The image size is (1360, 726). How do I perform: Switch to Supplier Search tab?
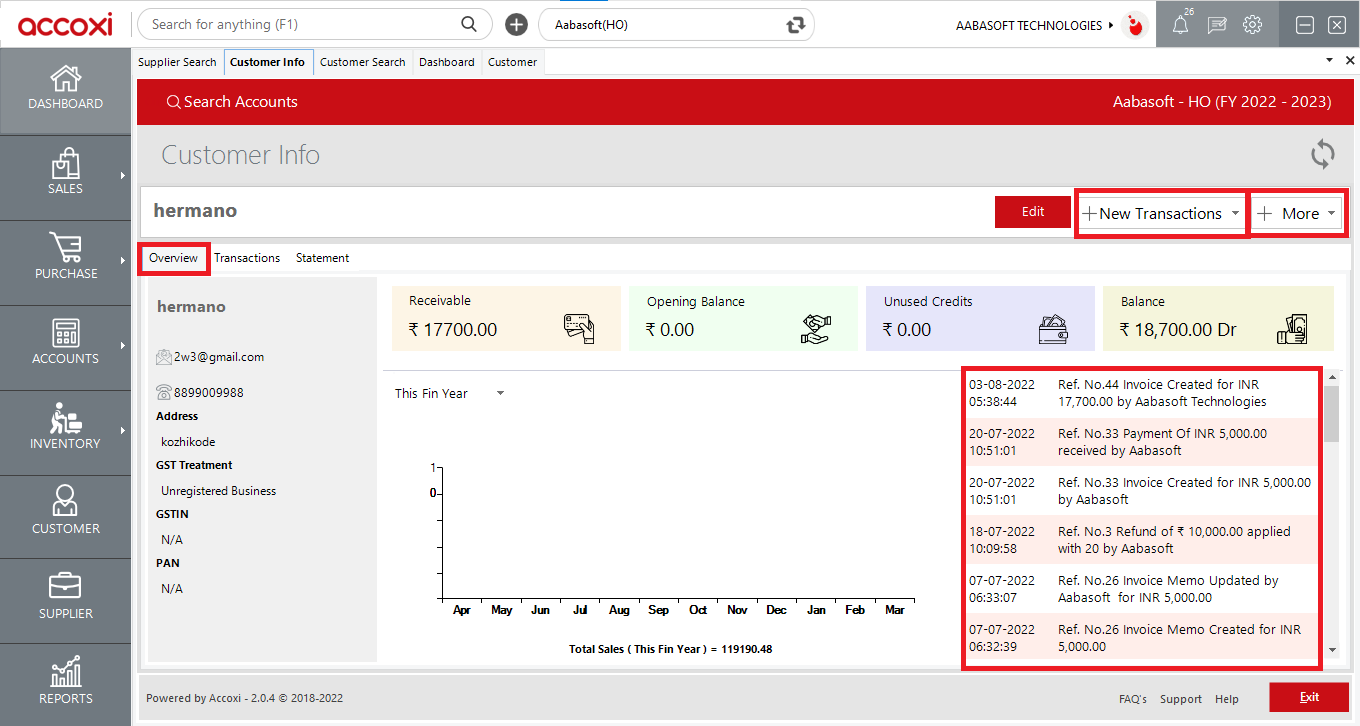point(177,62)
